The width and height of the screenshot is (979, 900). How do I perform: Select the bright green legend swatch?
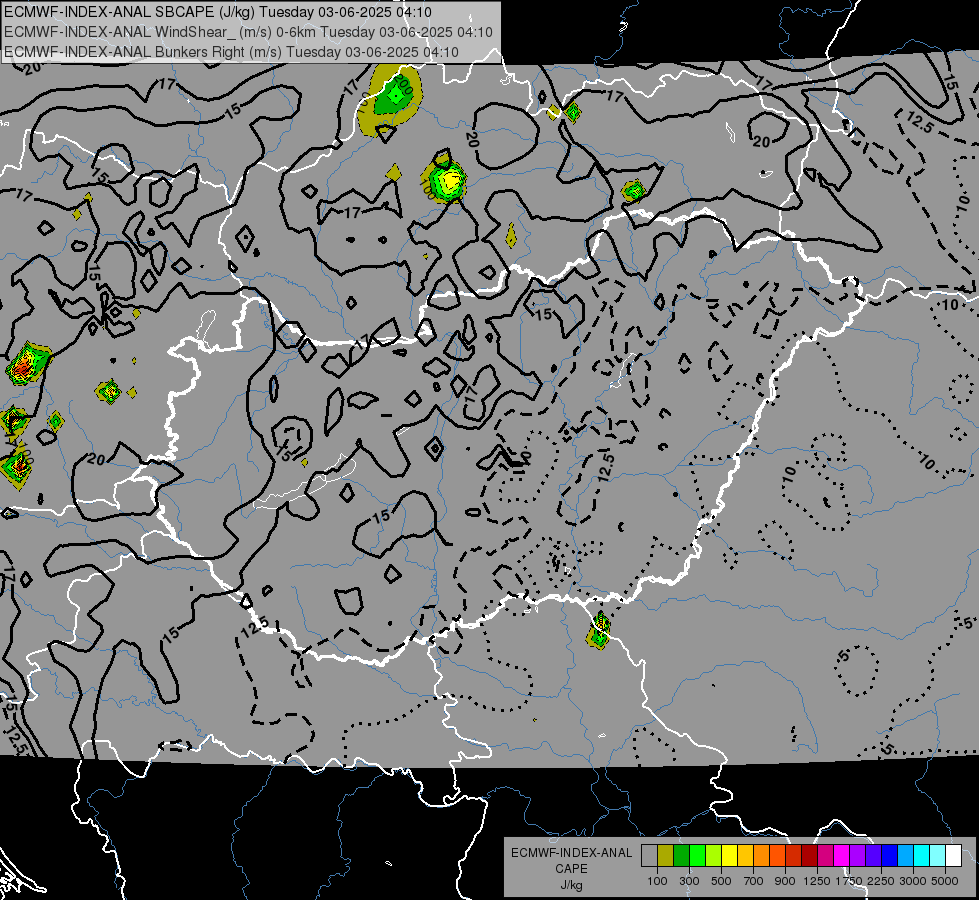pyautogui.click(x=697, y=855)
